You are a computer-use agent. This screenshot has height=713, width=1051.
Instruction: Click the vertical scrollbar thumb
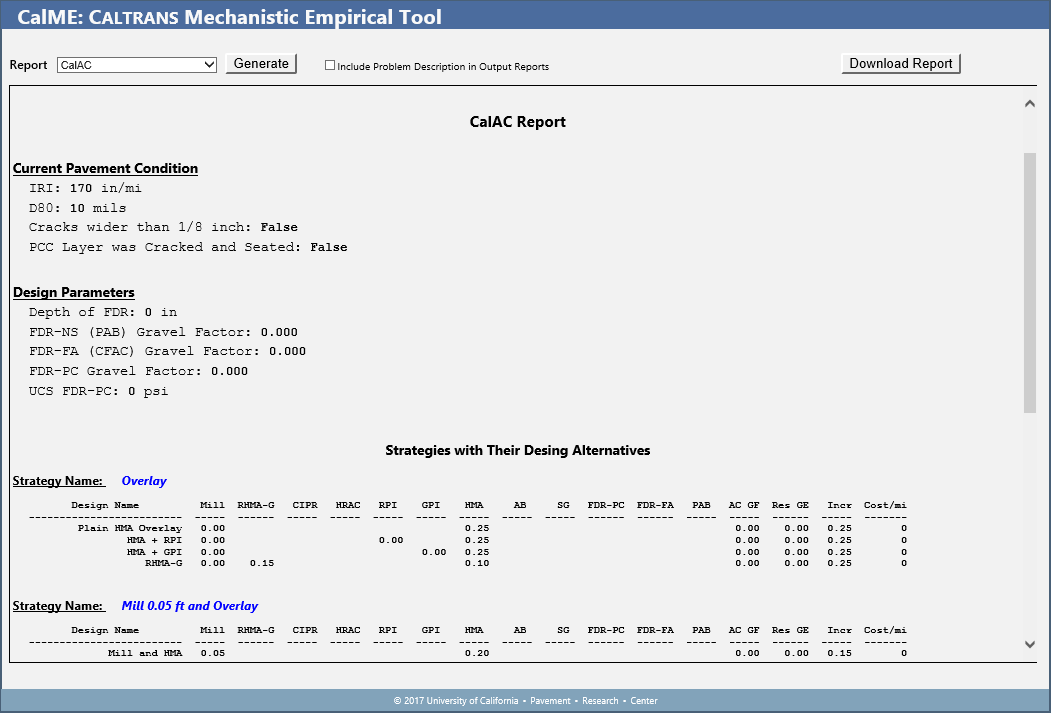tap(1030, 280)
